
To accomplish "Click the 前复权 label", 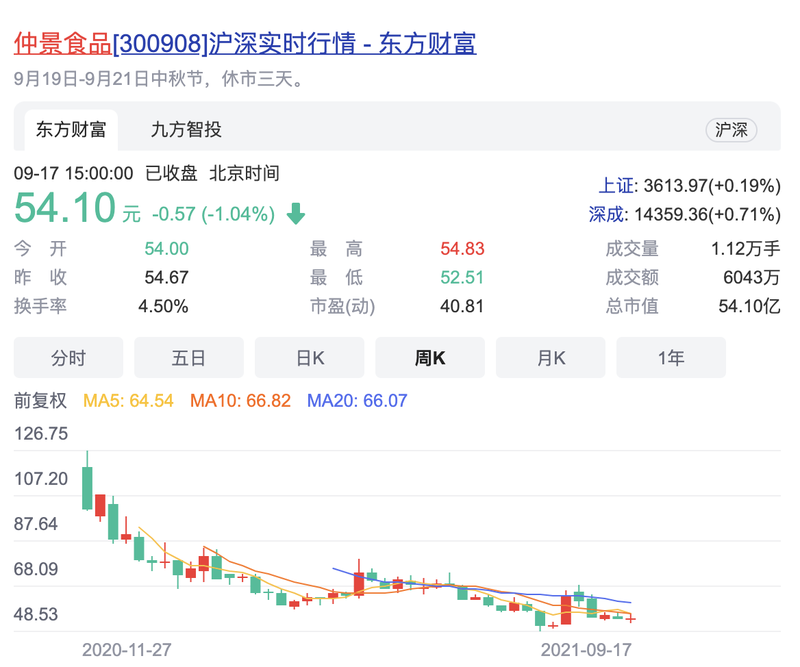I will click(40, 401).
